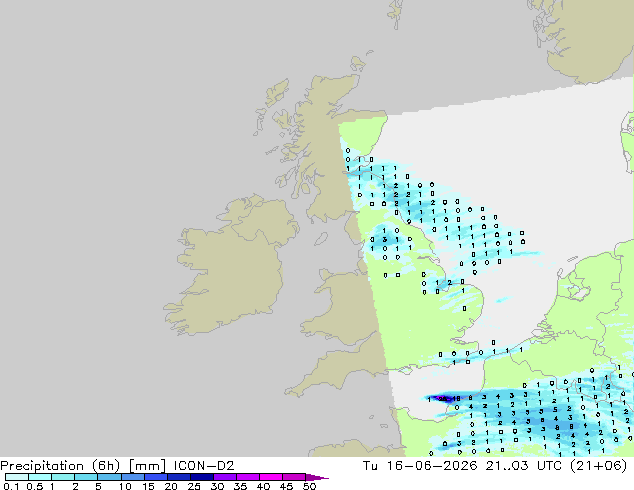The height and width of the screenshot is (490, 634).
Task: Click the 'Precipitation (6h) [mm] ICON-D2' title
Action: pos(117,466)
